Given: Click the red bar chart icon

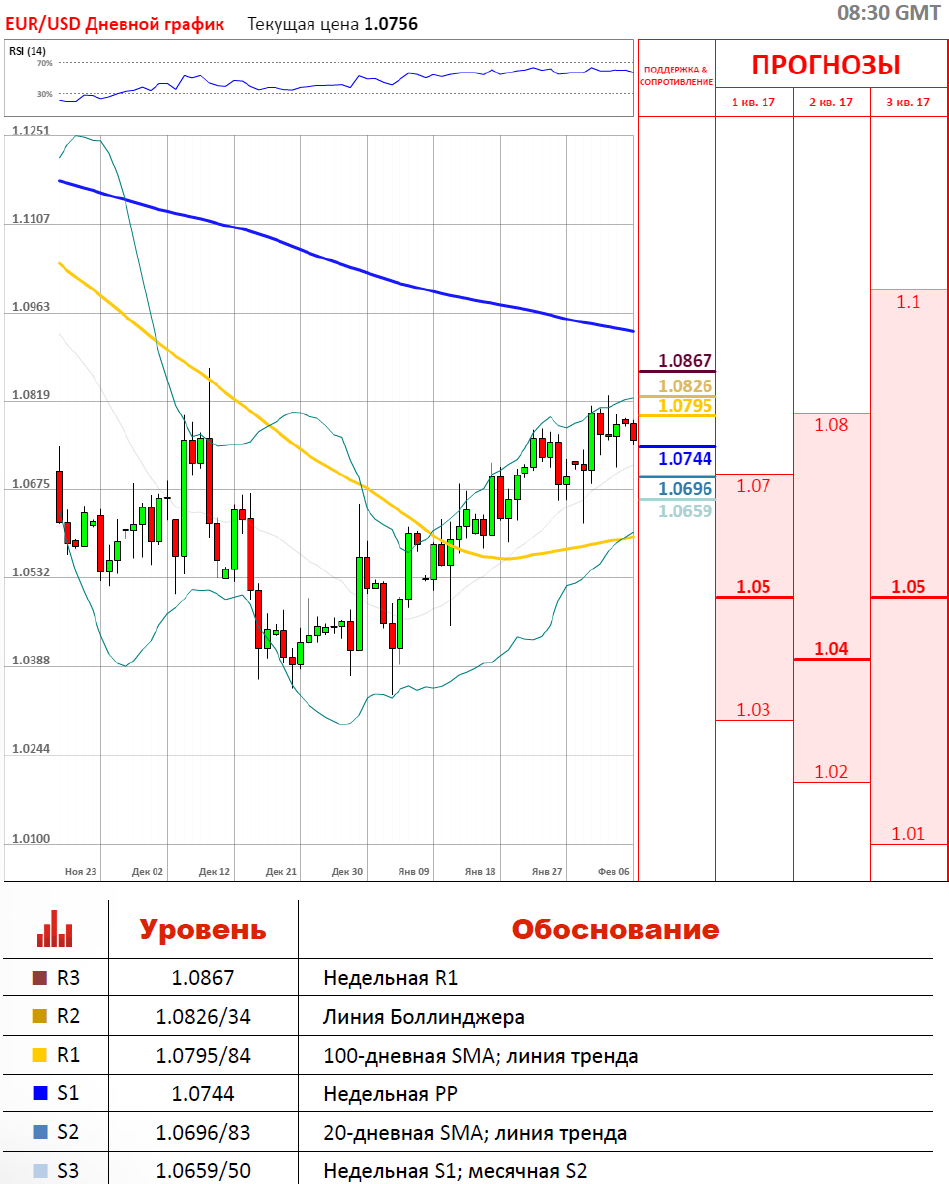Looking at the screenshot, I should coord(54,929).
